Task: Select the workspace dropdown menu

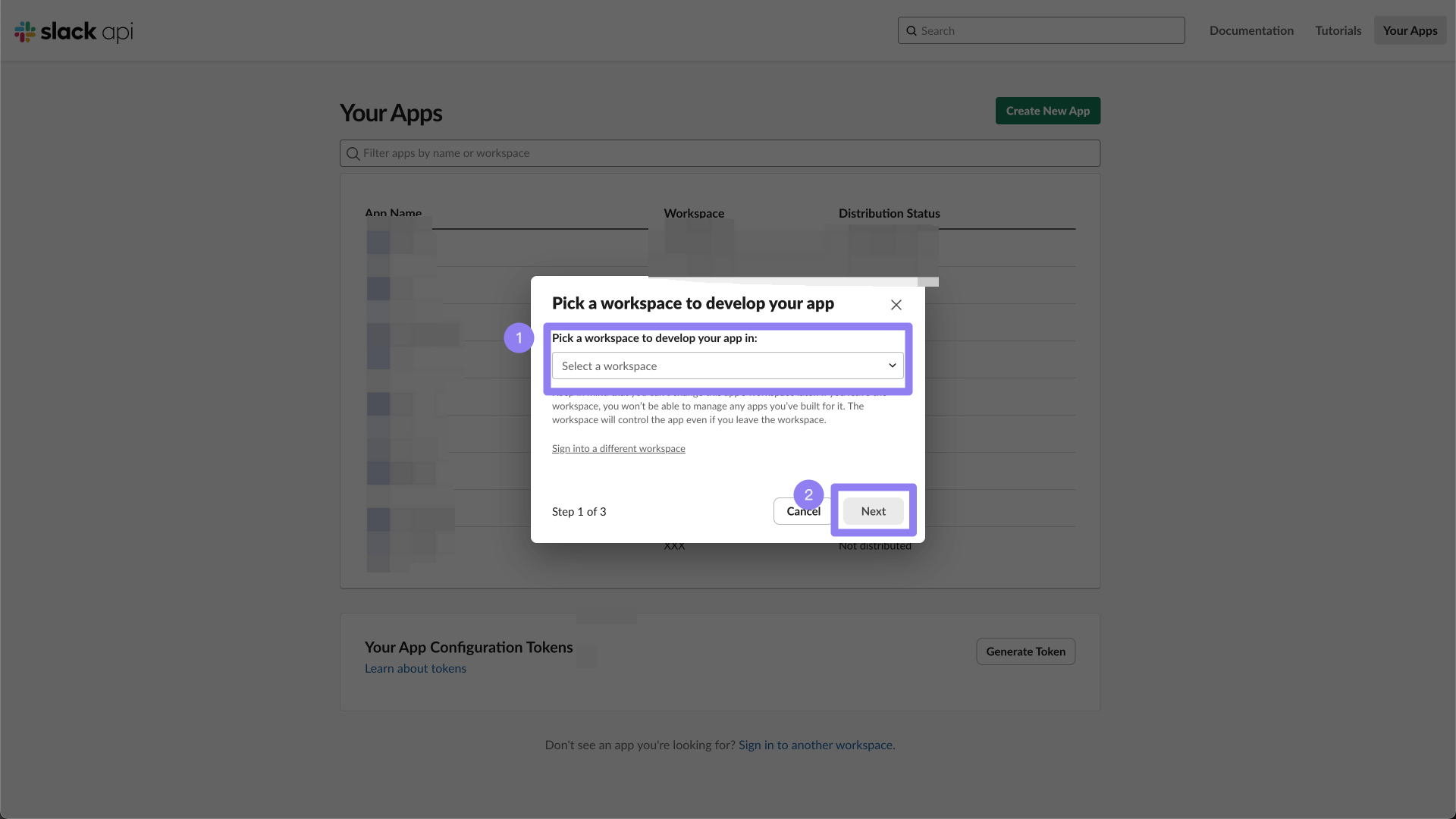Action: pos(727,365)
